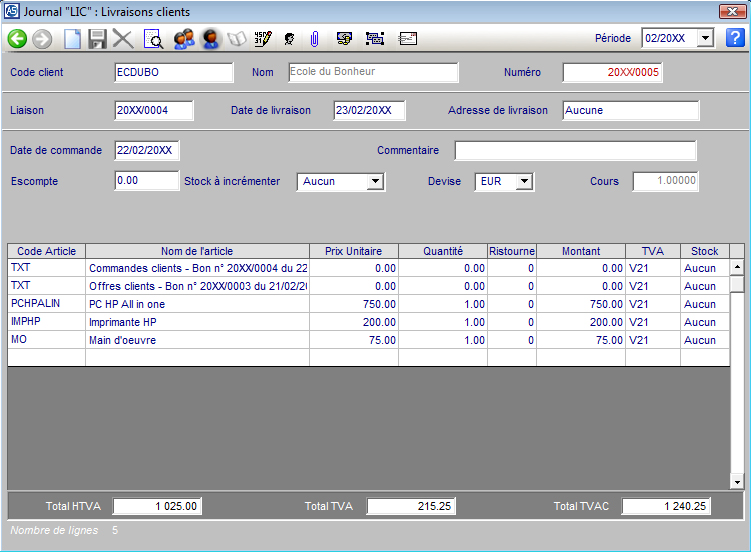Click the green back arrow icon

click(17, 39)
